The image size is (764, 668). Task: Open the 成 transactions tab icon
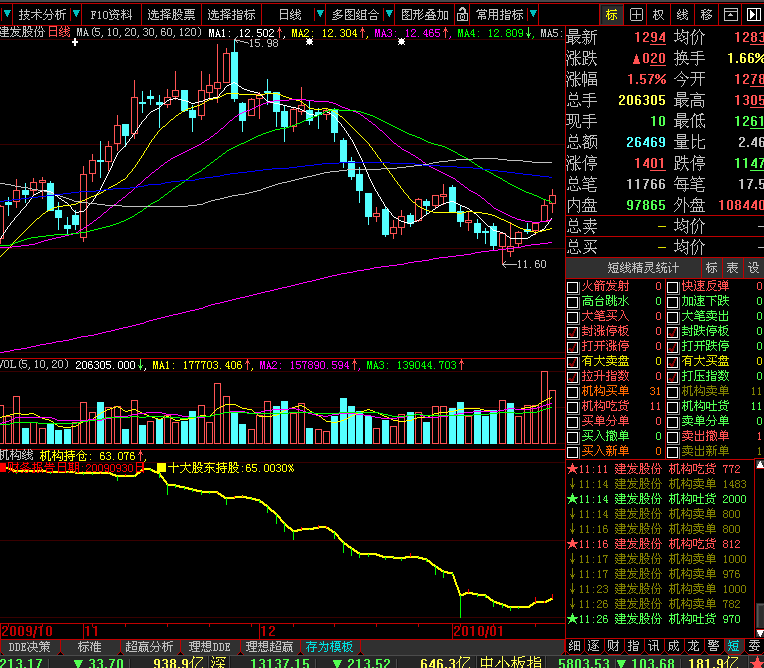coord(673,646)
